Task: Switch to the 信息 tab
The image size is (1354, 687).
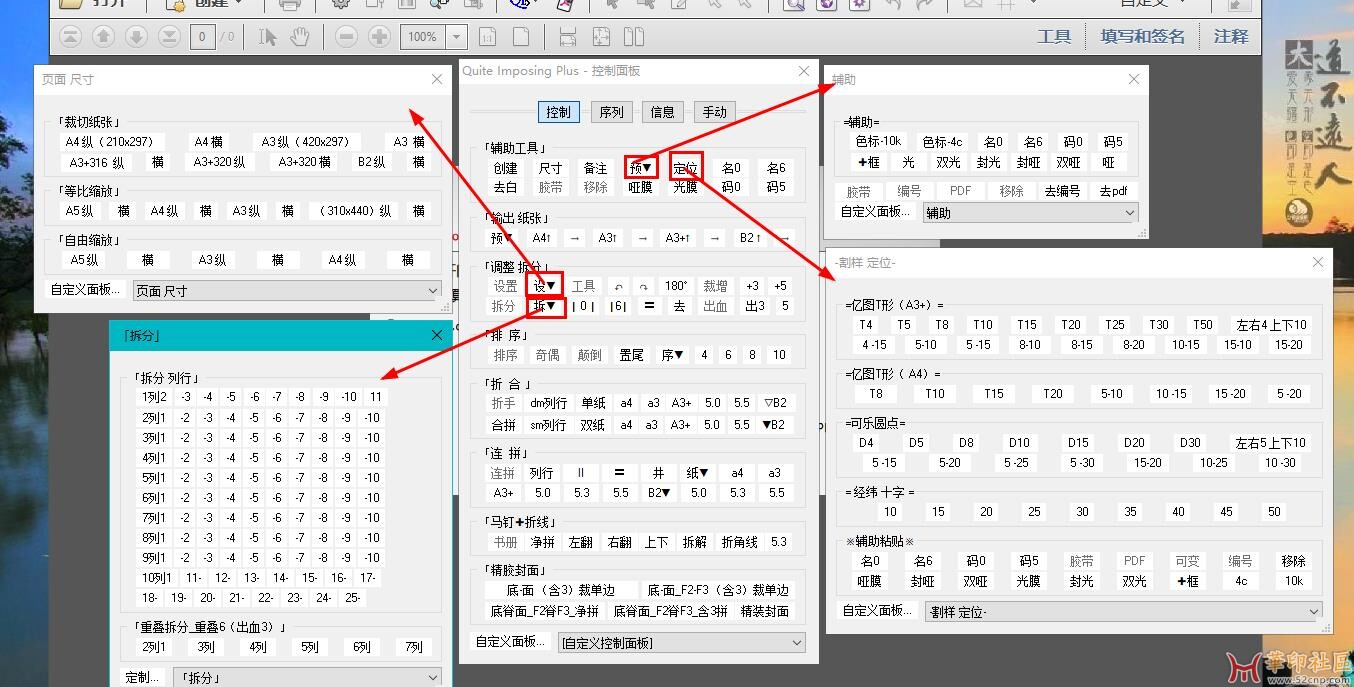Action: coord(662,112)
